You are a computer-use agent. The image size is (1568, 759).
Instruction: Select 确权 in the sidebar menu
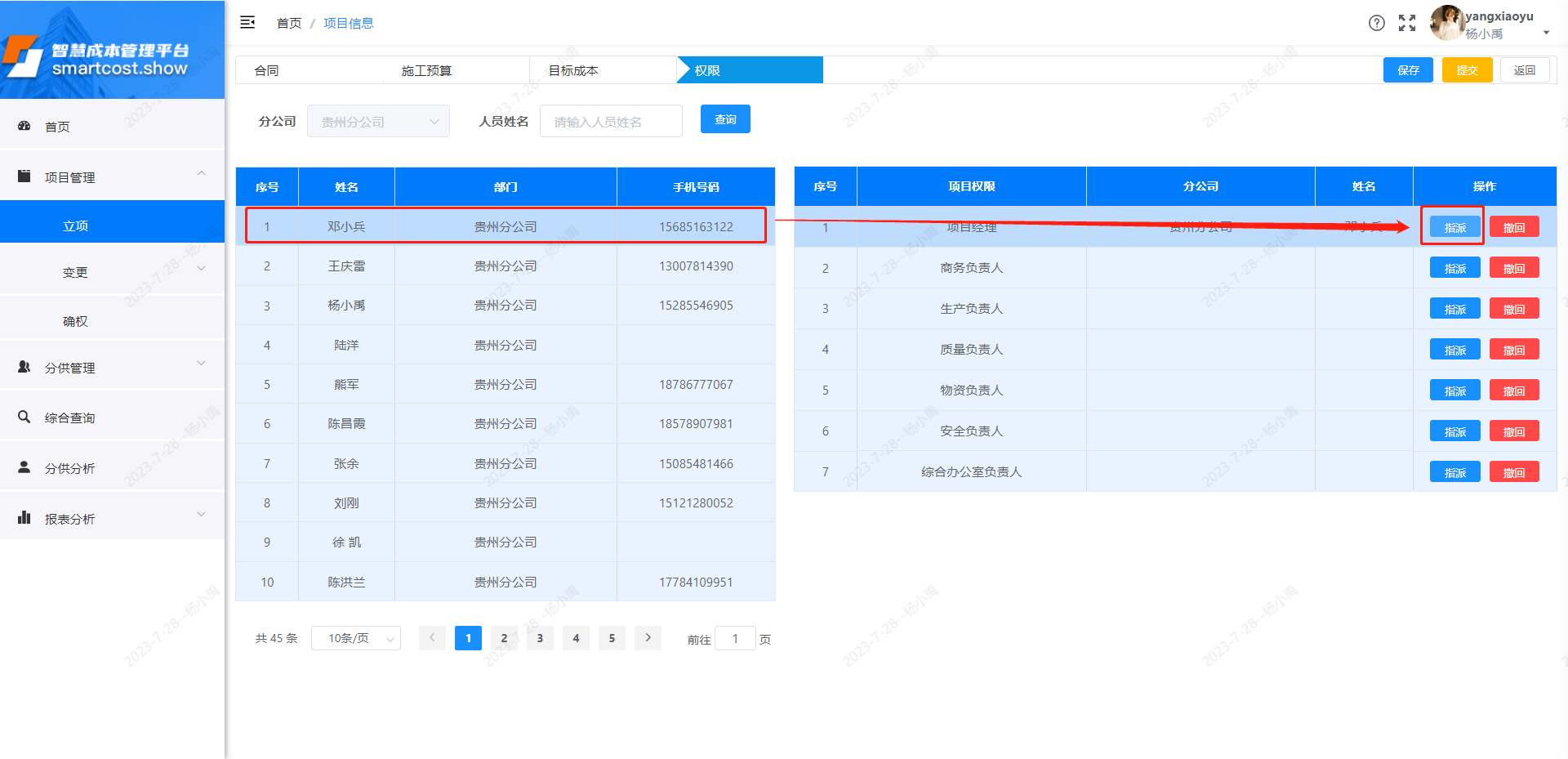75,321
